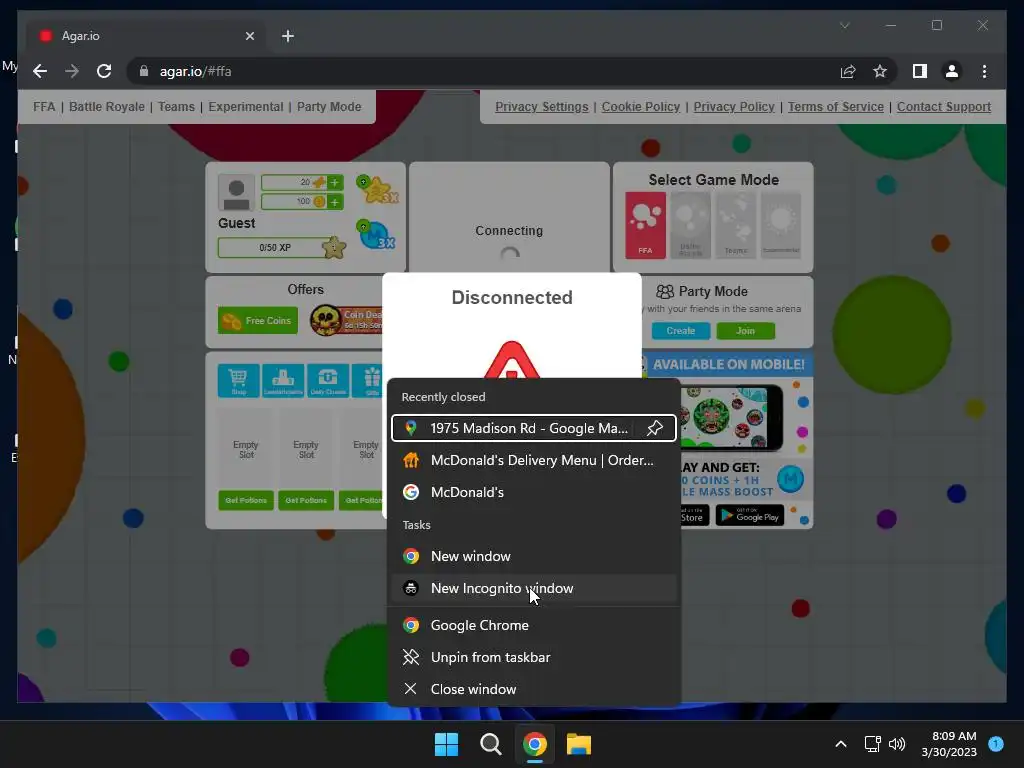Reload the agar.io page
1024x768 pixels.
[x=104, y=71]
